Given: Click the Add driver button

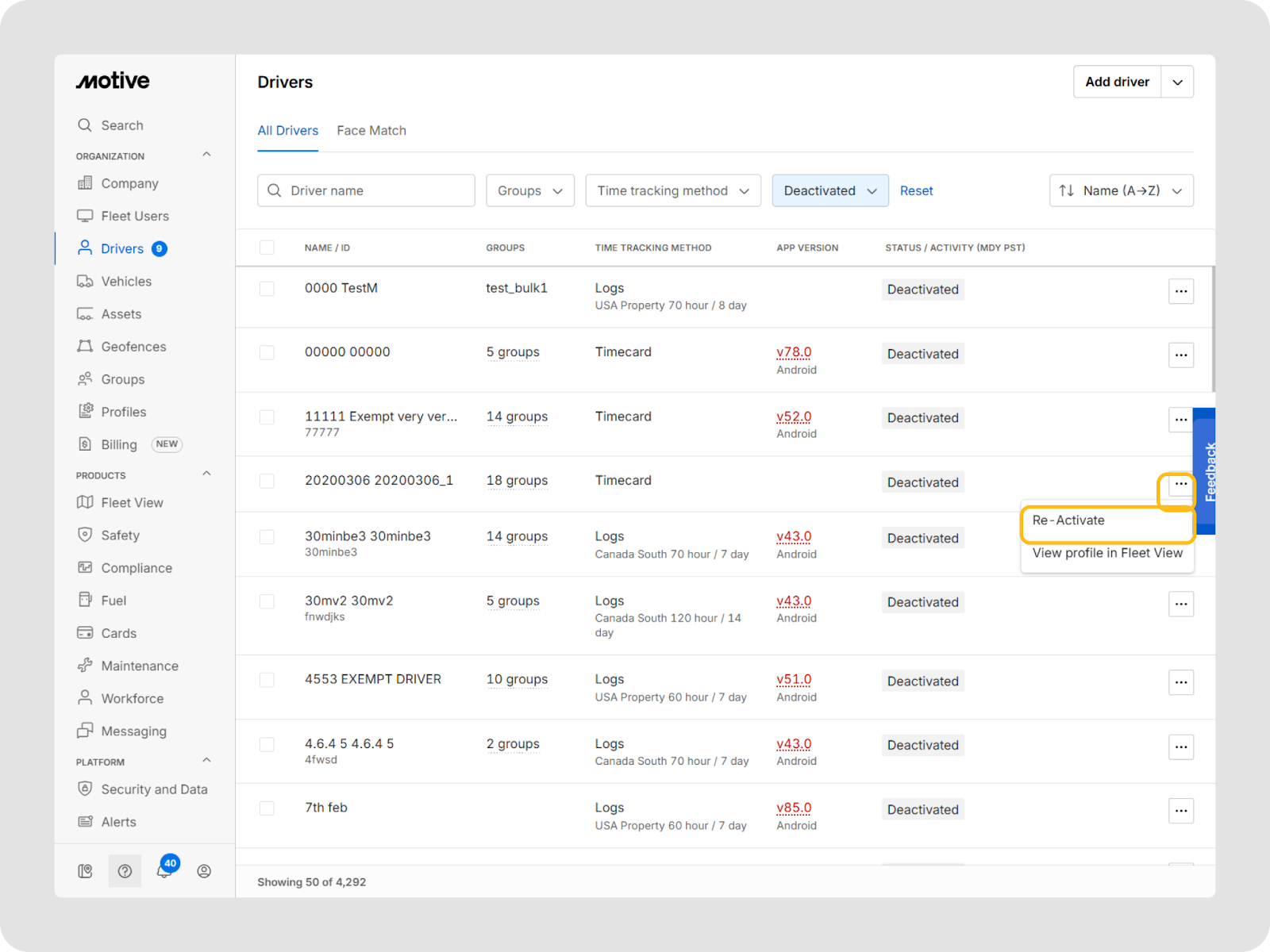Looking at the screenshot, I should [x=1117, y=82].
